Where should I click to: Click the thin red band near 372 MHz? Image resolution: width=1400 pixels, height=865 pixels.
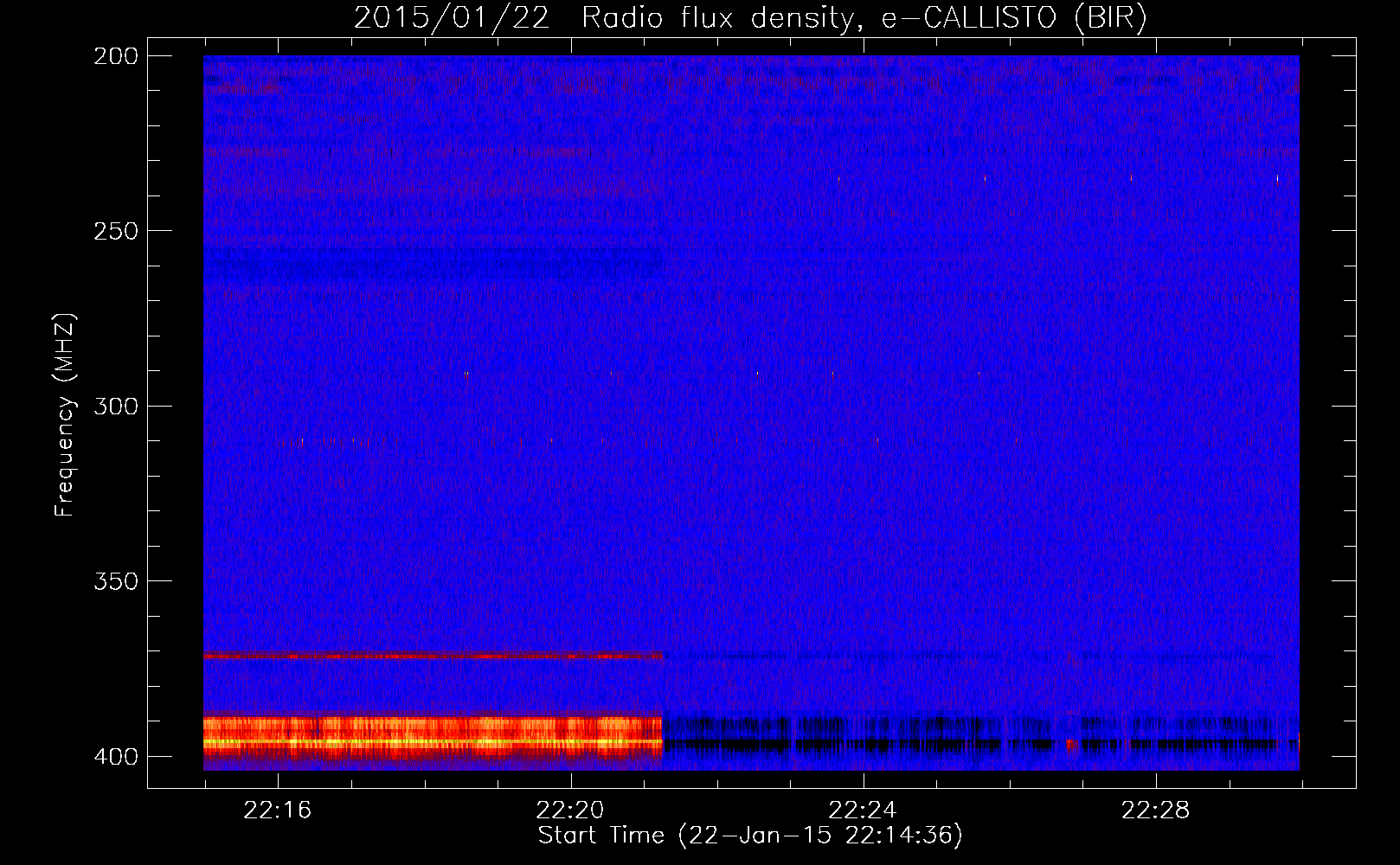coord(433,657)
